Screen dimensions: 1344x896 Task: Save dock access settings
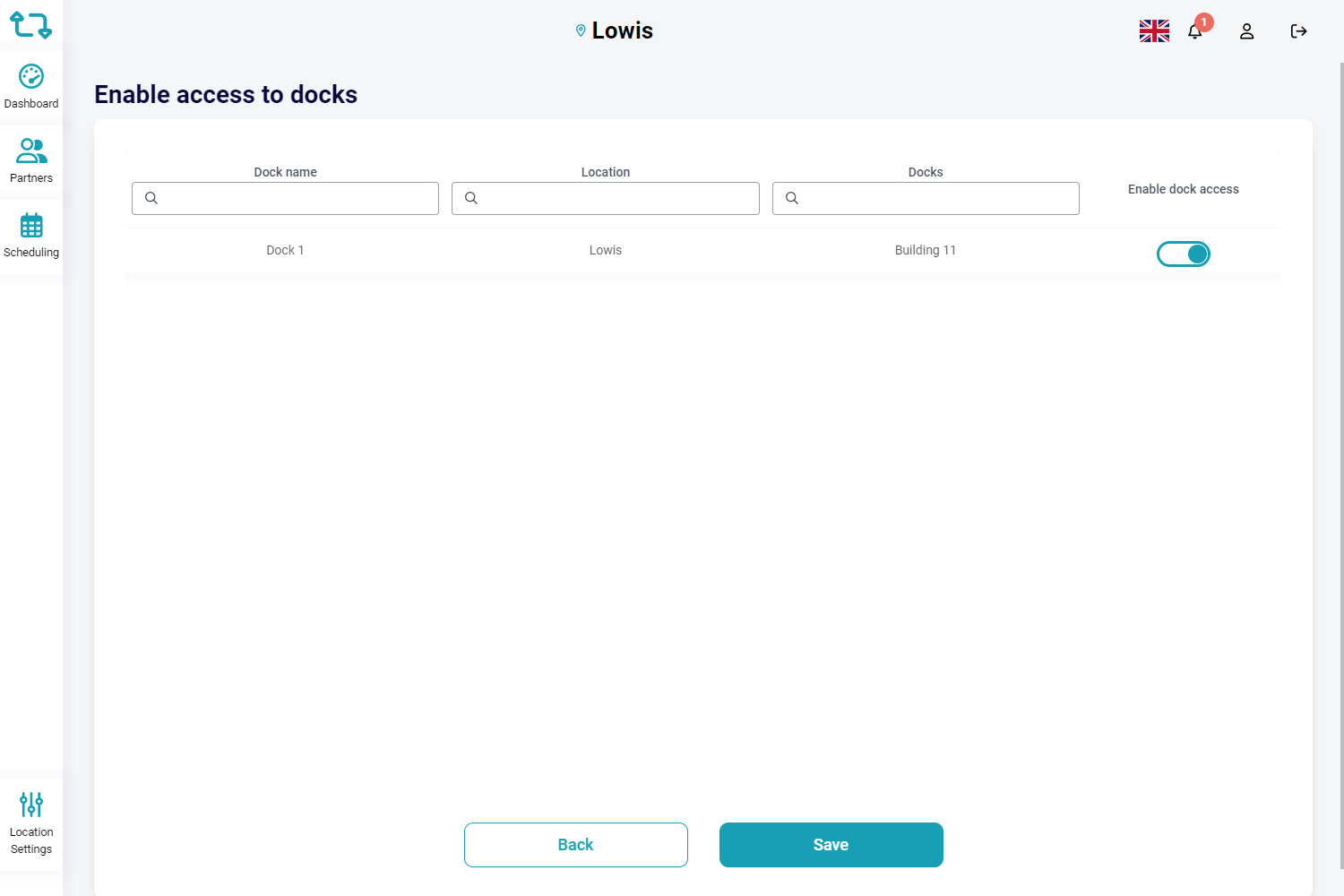831,845
